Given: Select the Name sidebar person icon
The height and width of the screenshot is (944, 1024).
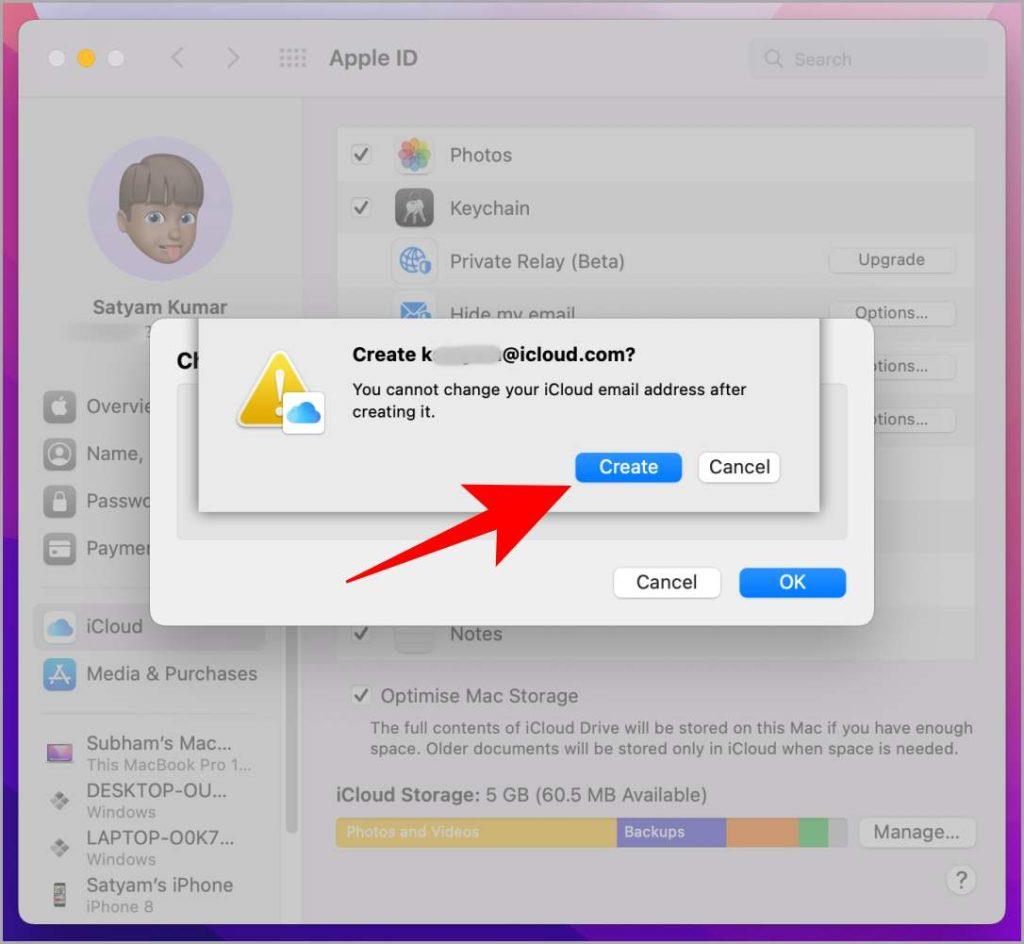Looking at the screenshot, I should [x=59, y=454].
